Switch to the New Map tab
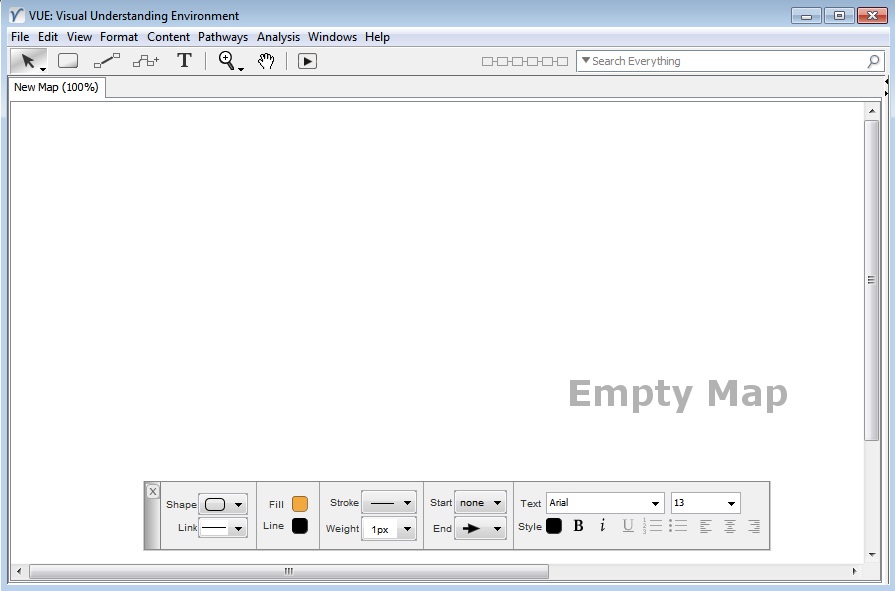The image size is (895, 591). click(55, 87)
